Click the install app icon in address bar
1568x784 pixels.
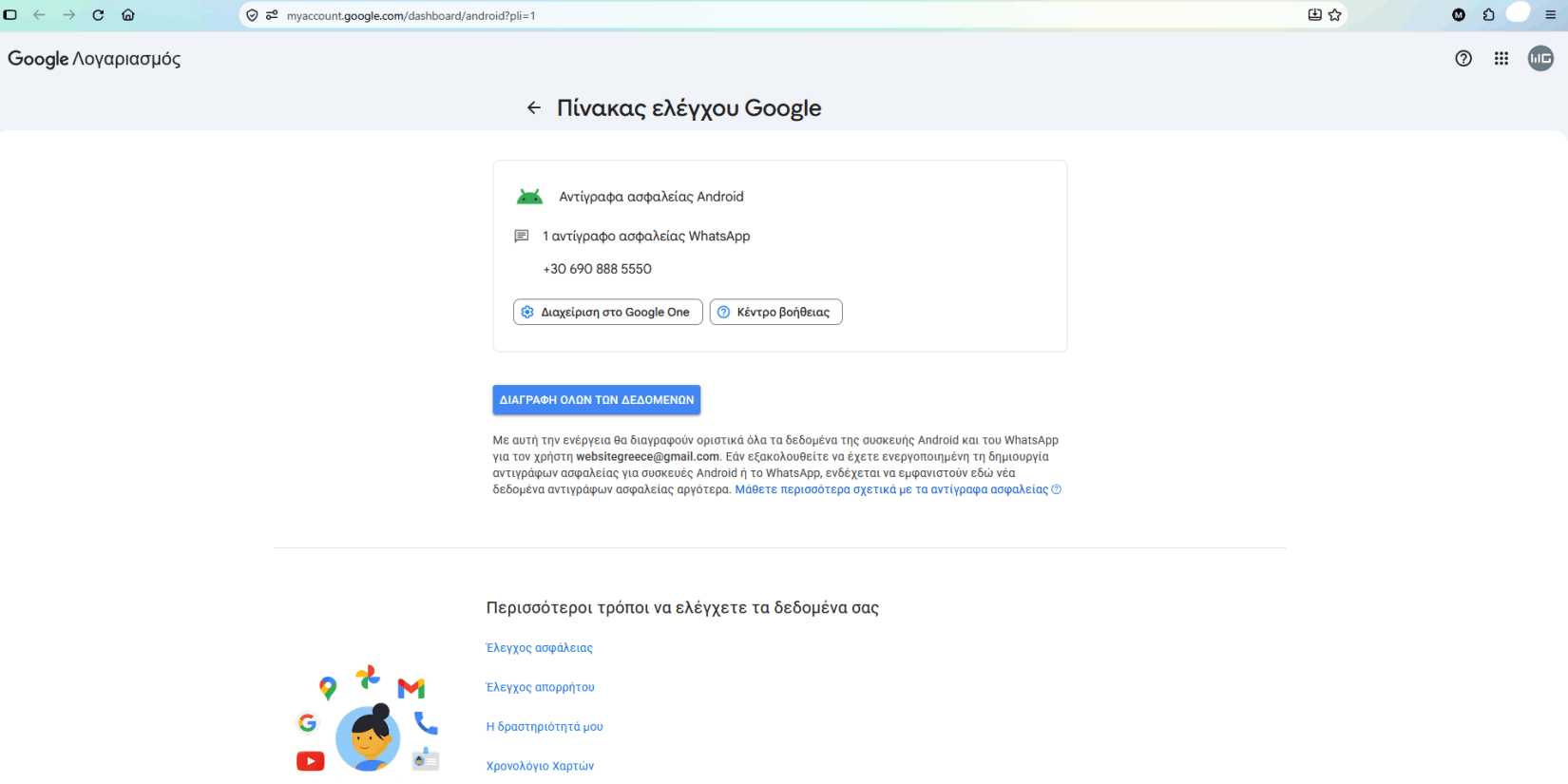click(x=1315, y=15)
